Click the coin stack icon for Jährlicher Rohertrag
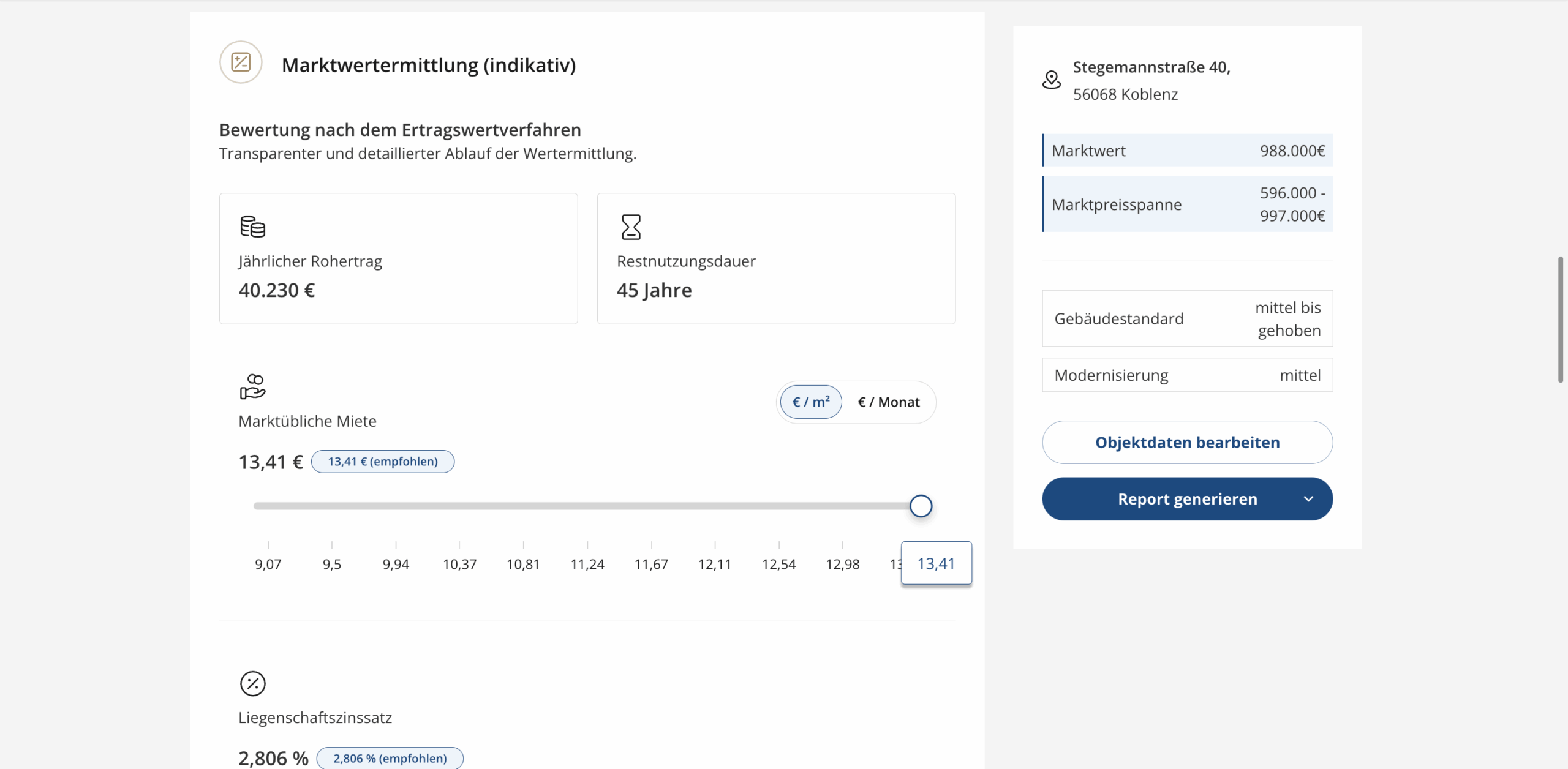Image resolution: width=1568 pixels, height=769 pixels. 252,227
